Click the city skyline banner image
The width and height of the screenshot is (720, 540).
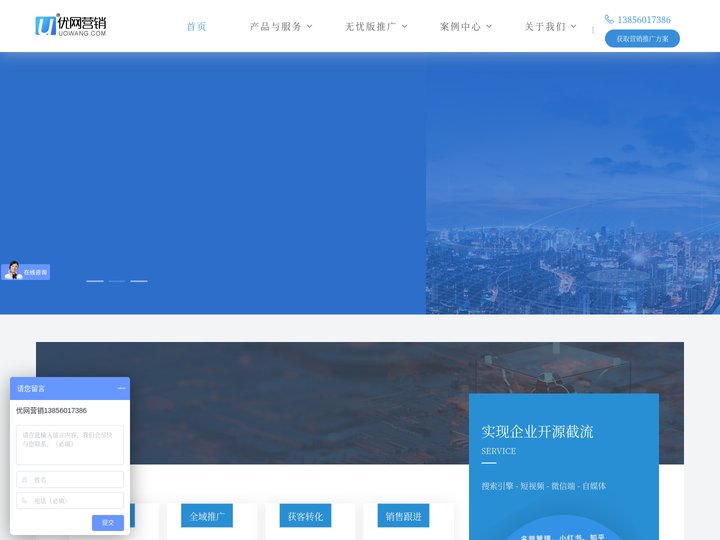click(573, 184)
